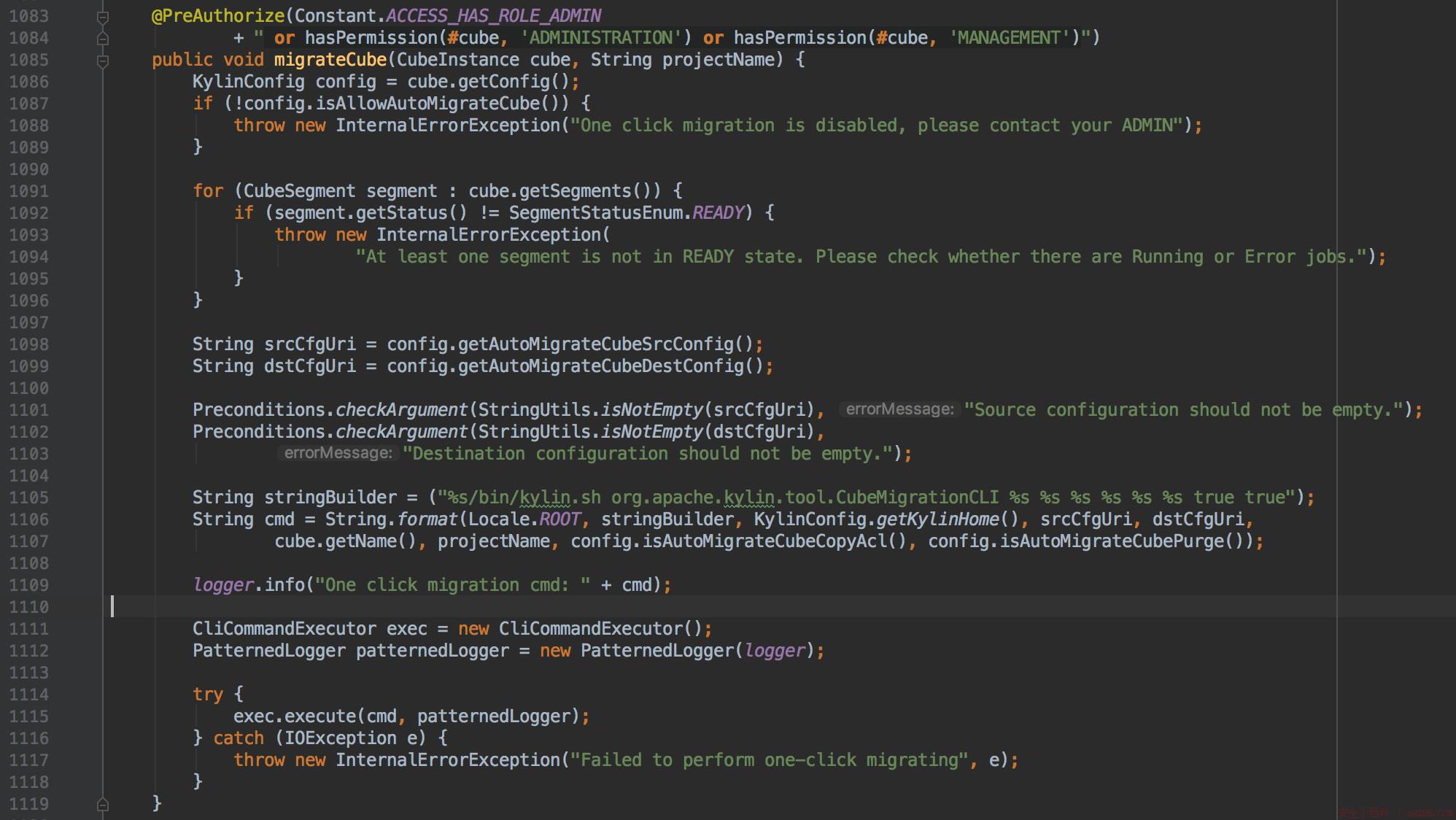
Task: Collapse the migrateCube method at line 1085
Action: coord(103,61)
